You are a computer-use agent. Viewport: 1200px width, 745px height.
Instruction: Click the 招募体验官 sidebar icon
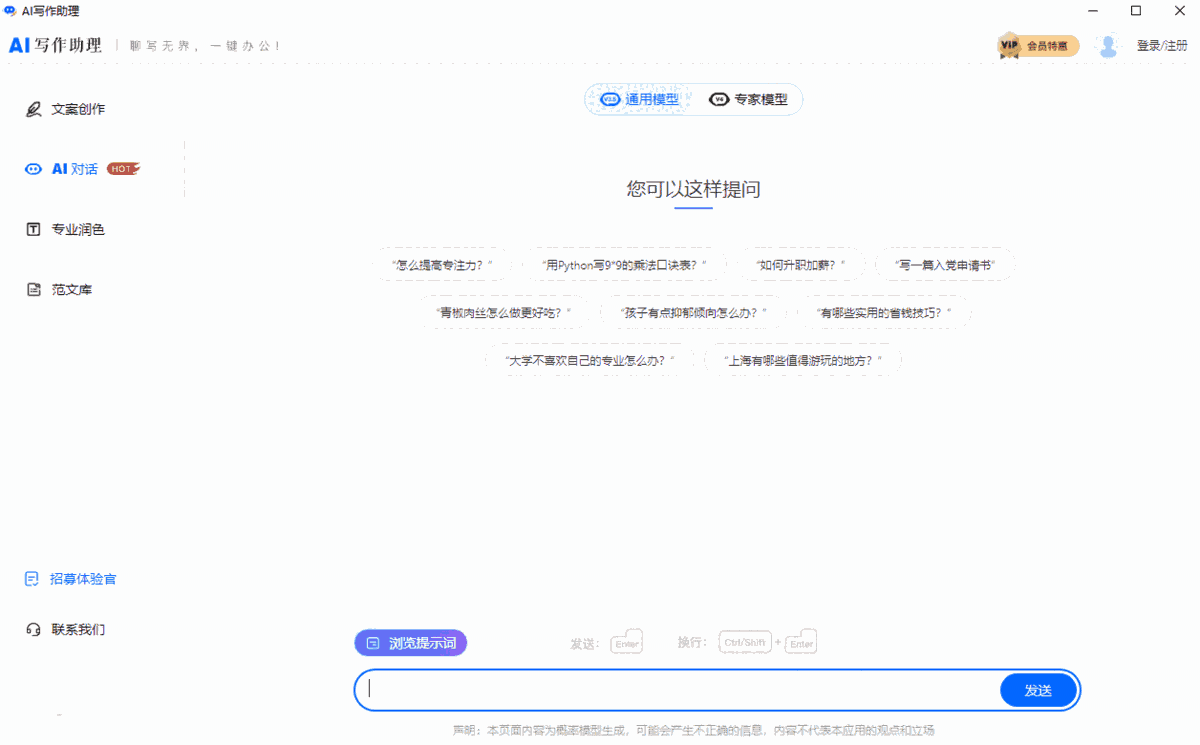[x=31, y=579]
